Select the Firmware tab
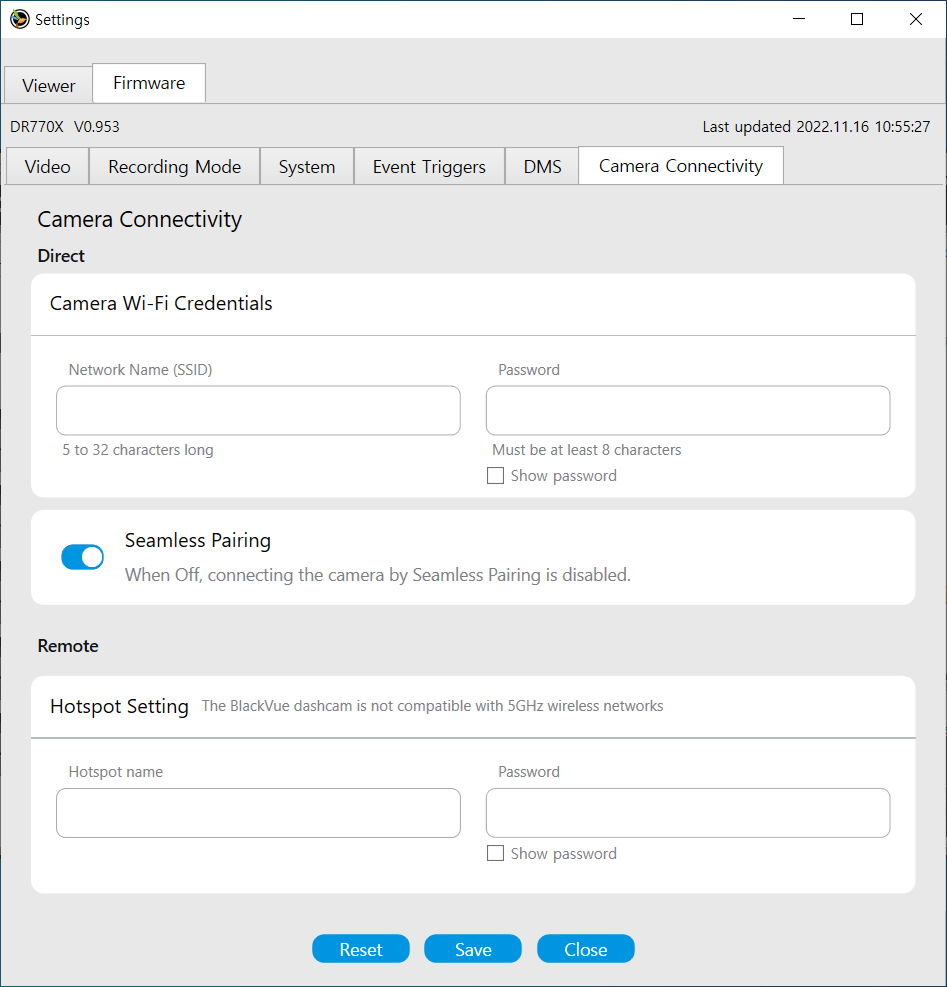 (149, 83)
